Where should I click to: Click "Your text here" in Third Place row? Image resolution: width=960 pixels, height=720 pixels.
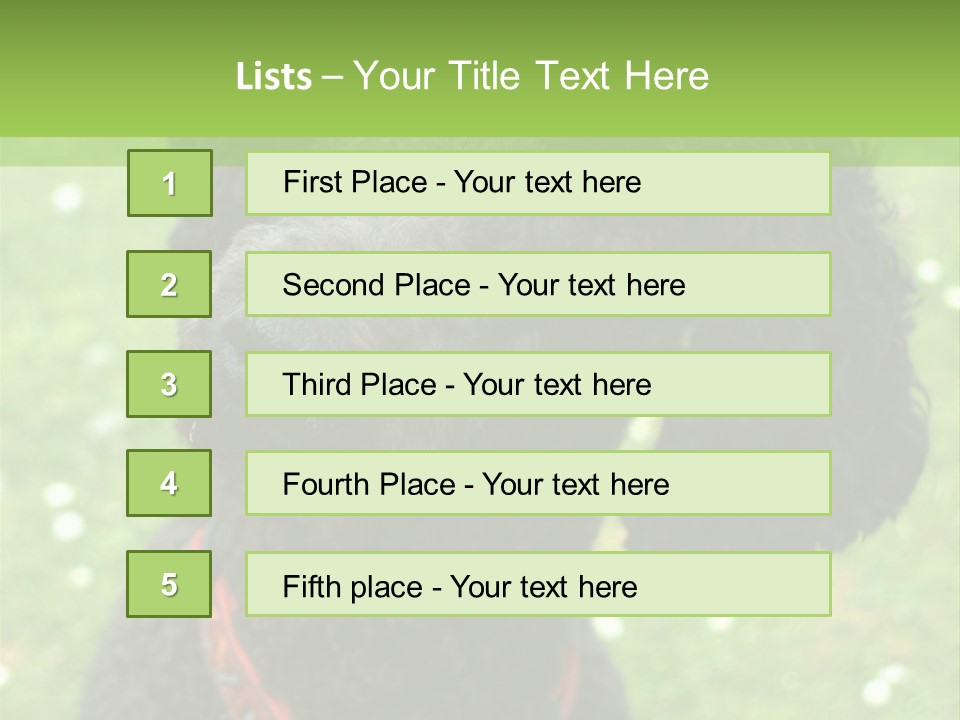[x=557, y=385]
